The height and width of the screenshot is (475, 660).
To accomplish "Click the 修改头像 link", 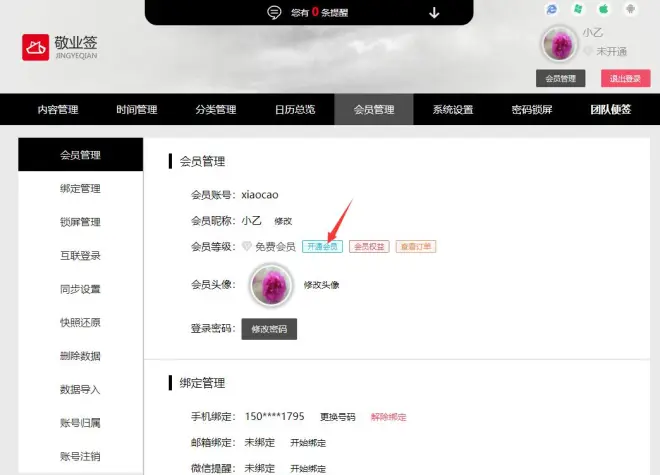I will point(322,285).
